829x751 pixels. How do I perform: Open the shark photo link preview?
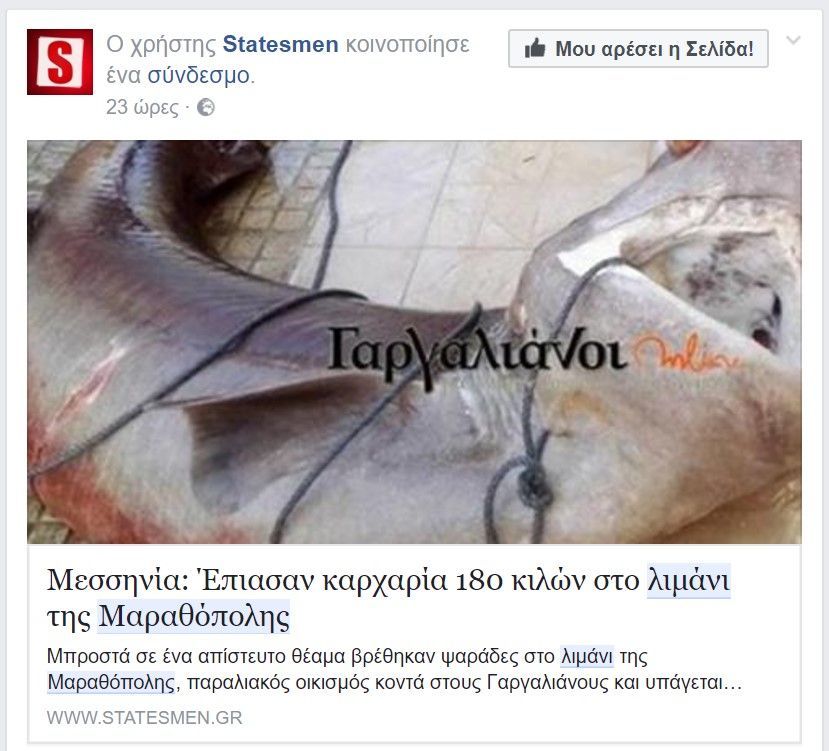(x=414, y=342)
